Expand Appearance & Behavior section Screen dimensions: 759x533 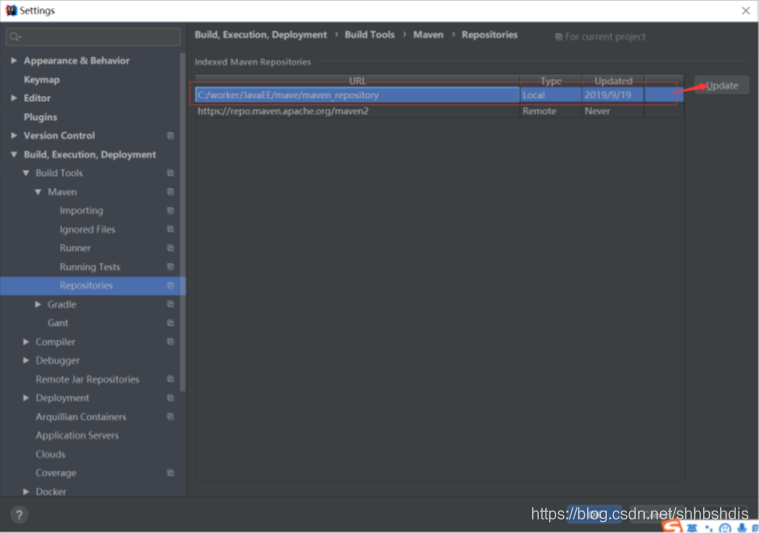pos(14,61)
